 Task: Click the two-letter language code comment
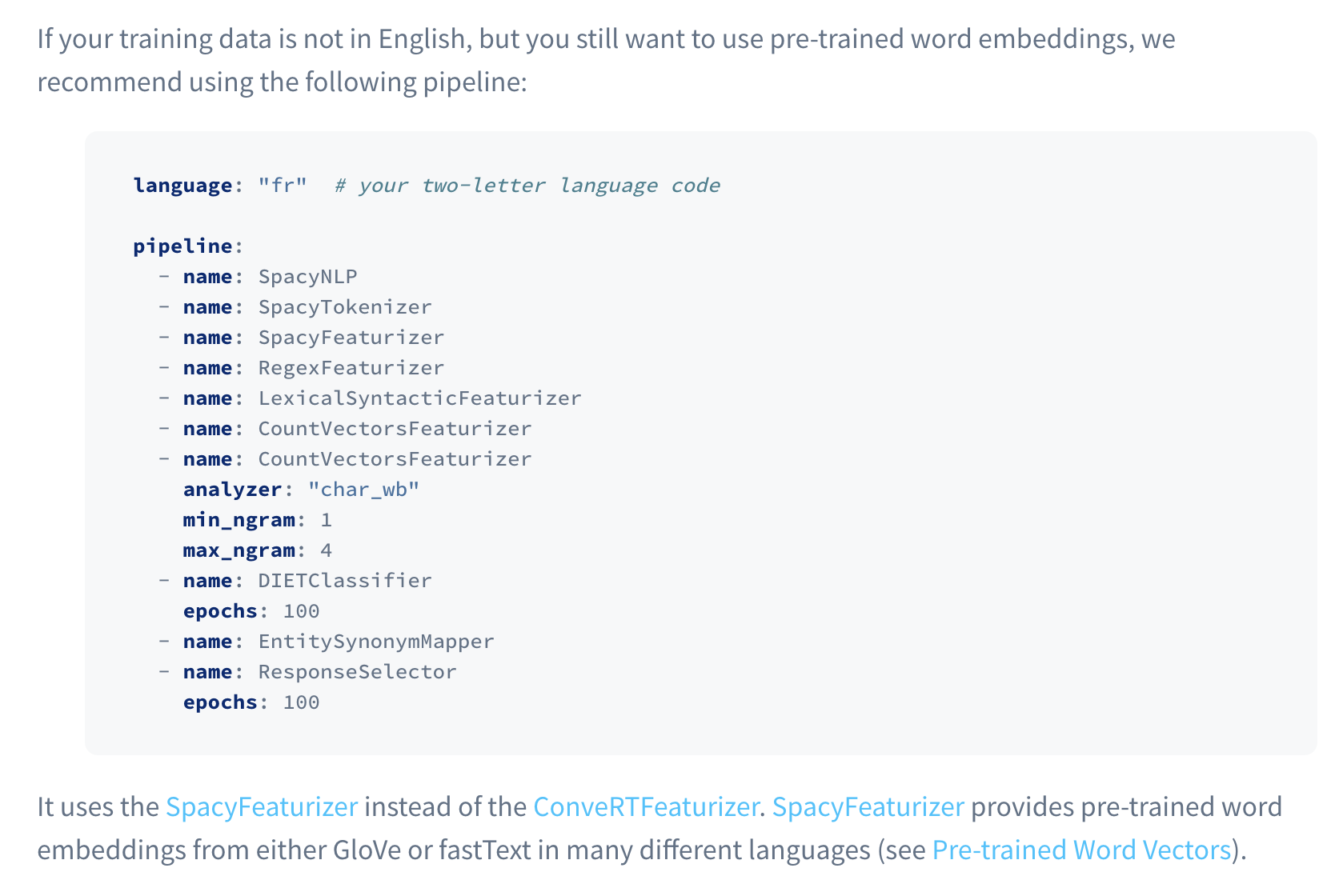tap(527, 186)
